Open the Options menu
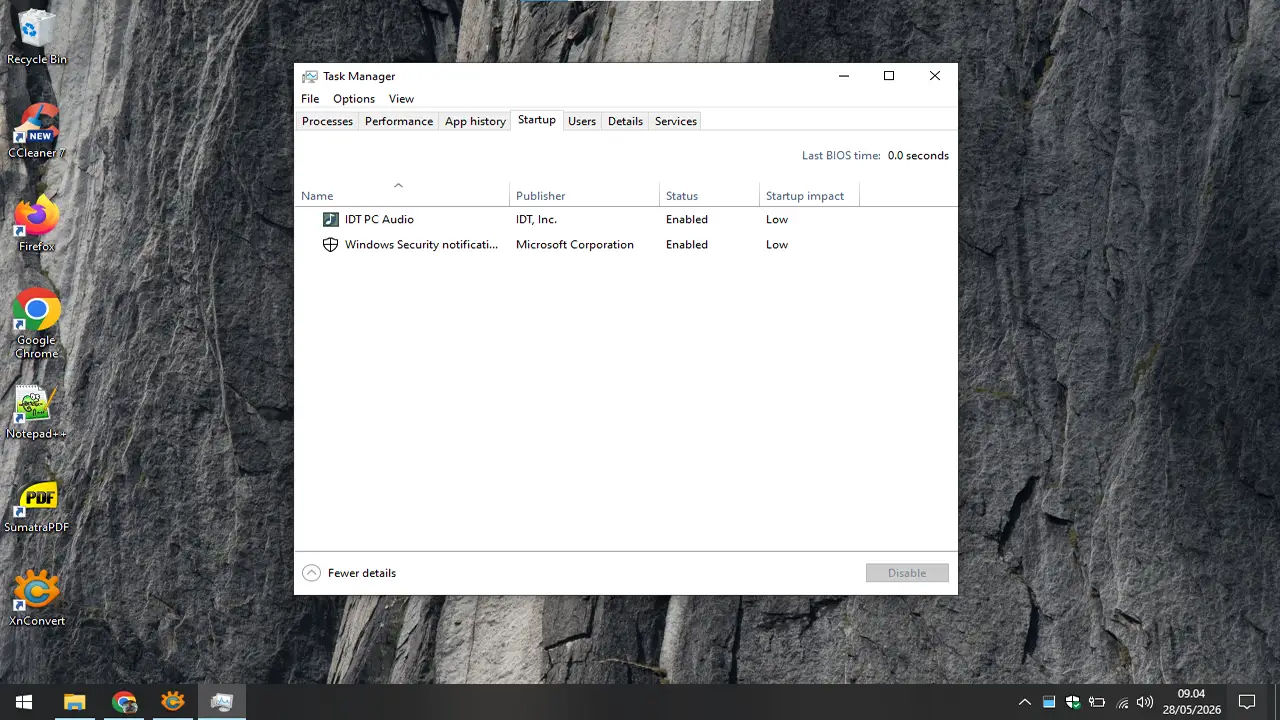This screenshot has height=720, width=1280. click(x=354, y=99)
